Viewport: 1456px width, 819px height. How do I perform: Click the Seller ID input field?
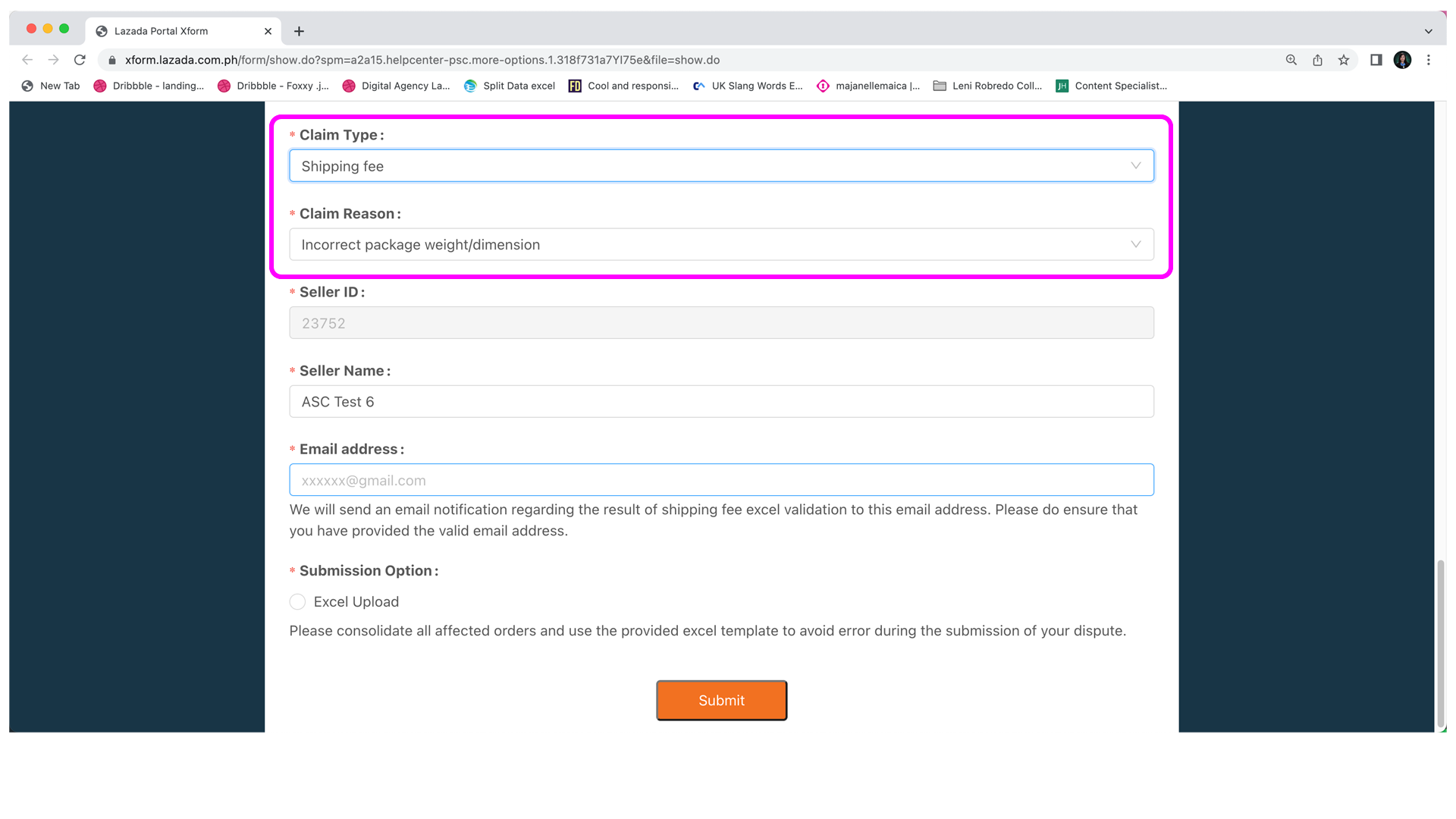722,323
